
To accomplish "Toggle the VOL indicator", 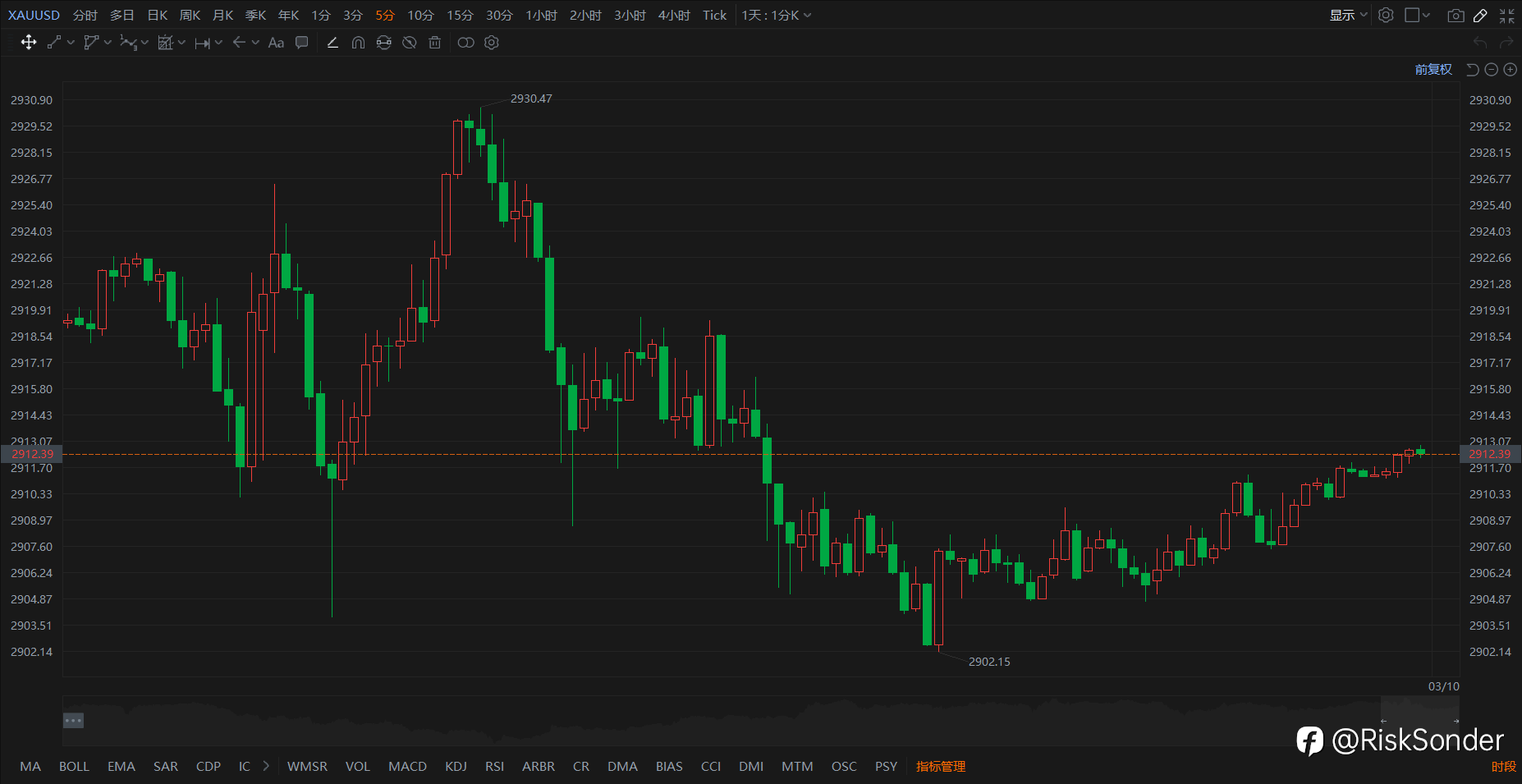I will coord(358,766).
